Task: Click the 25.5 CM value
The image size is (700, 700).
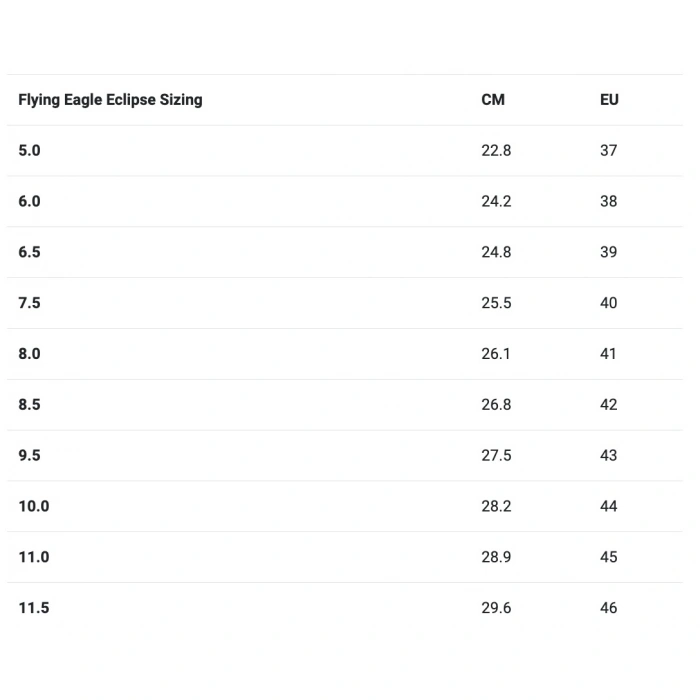Action: pyautogui.click(x=496, y=303)
